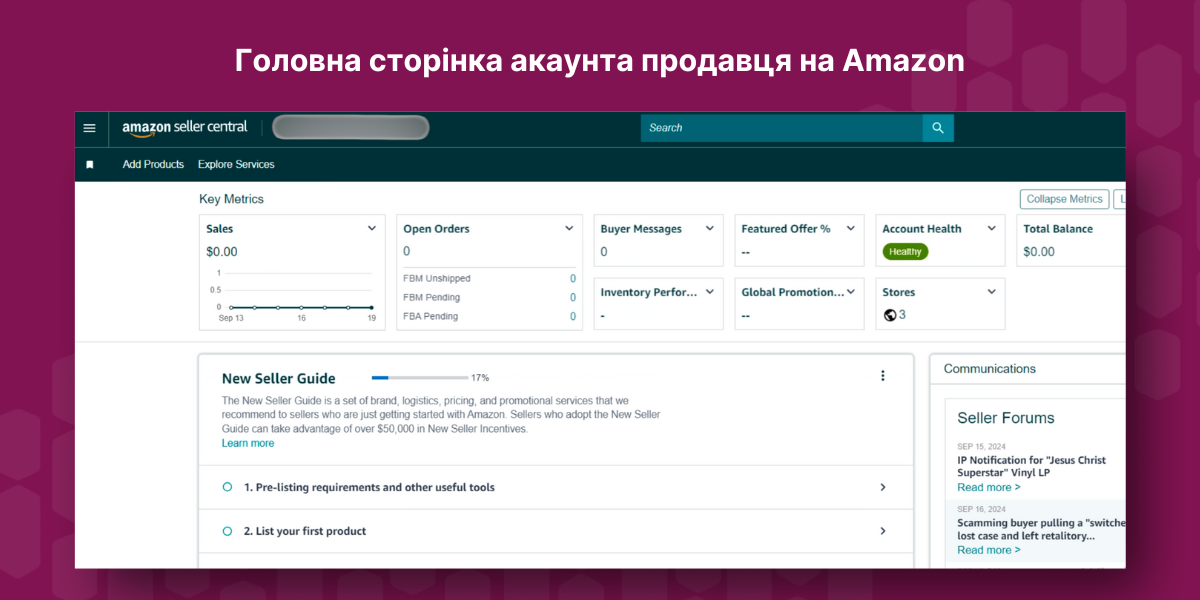Image resolution: width=1200 pixels, height=600 pixels.
Task: Click Collapse Metrics button
Action: (1064, 199)
